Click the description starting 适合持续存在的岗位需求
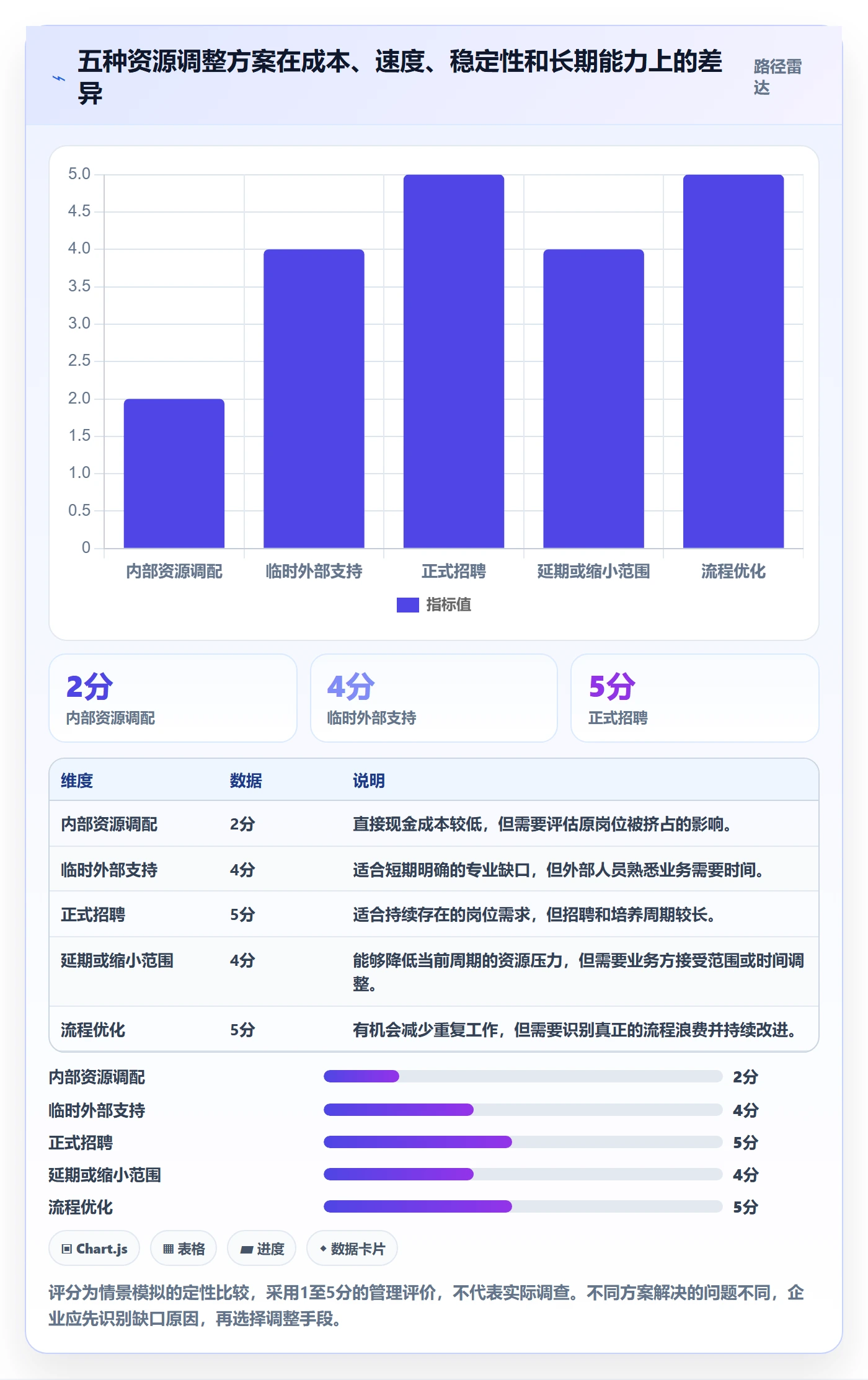This screenshot has height=1380, width=868. point(534,914)
